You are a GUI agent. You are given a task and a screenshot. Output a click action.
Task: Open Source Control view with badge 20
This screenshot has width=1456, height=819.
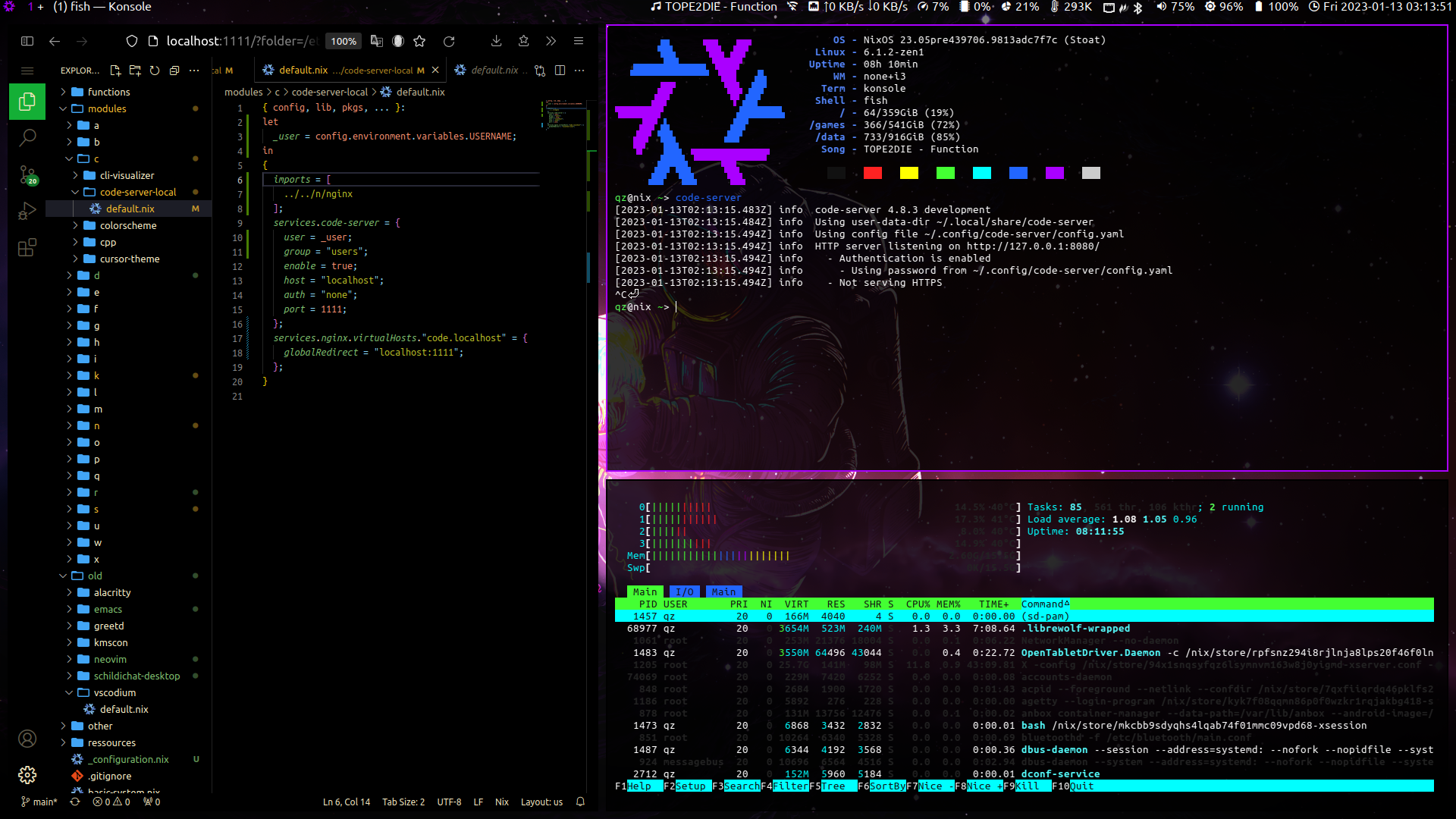[27, 174]
